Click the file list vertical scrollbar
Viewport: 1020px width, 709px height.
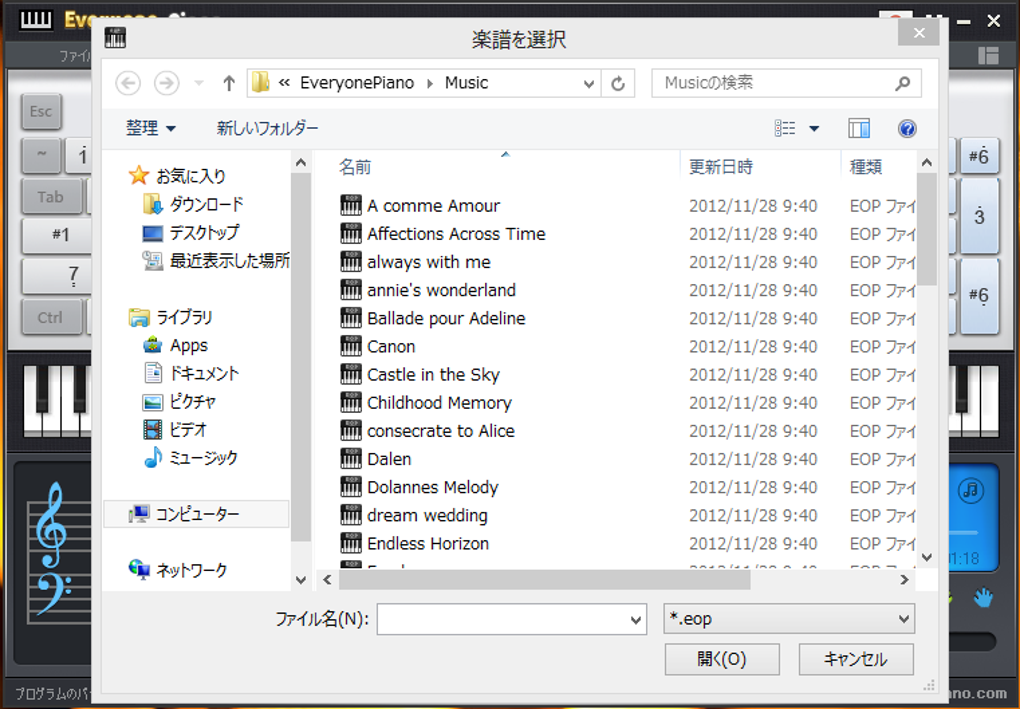927,229
